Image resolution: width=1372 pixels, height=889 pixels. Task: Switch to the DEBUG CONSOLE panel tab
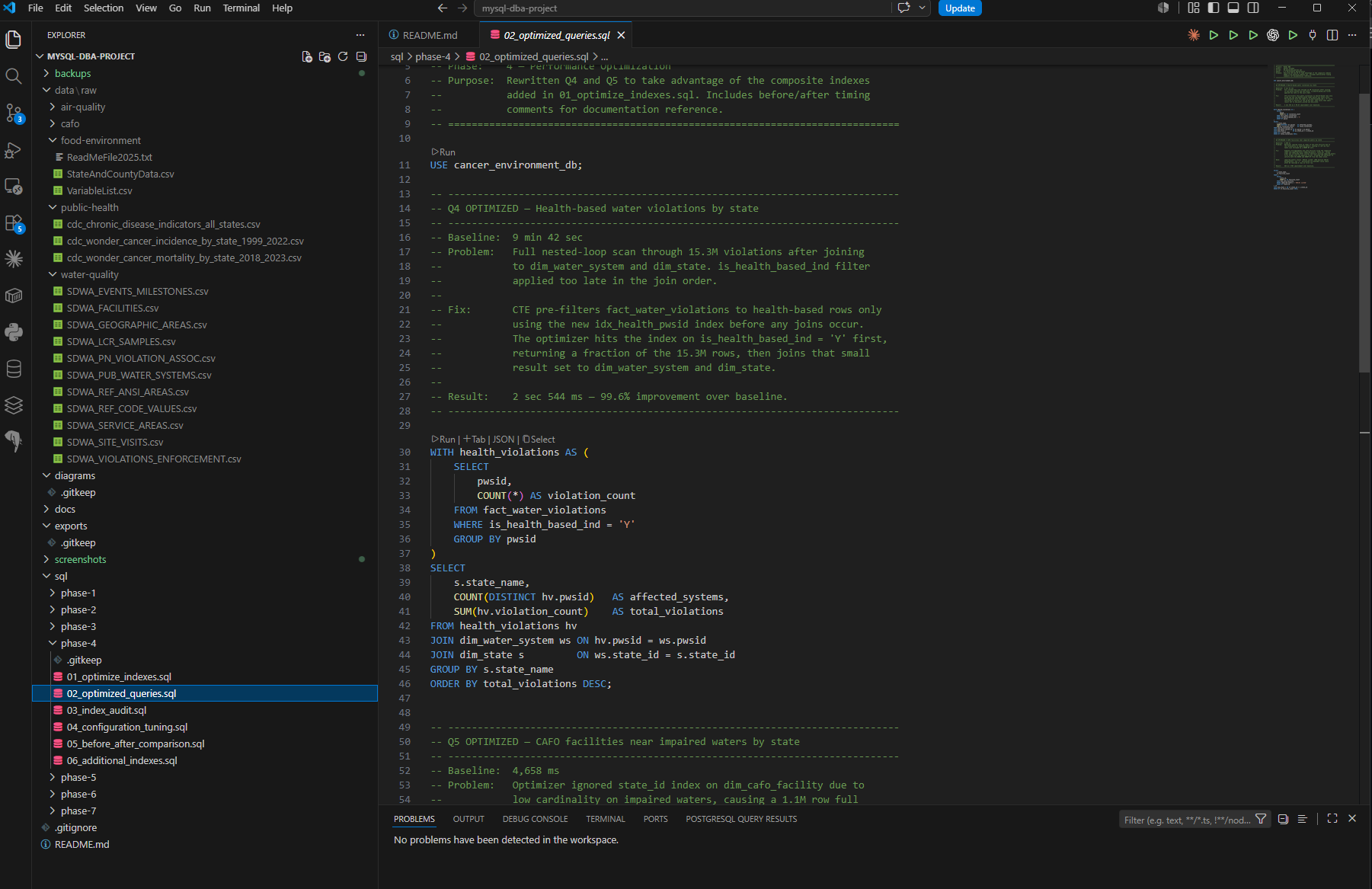(535, 819)
